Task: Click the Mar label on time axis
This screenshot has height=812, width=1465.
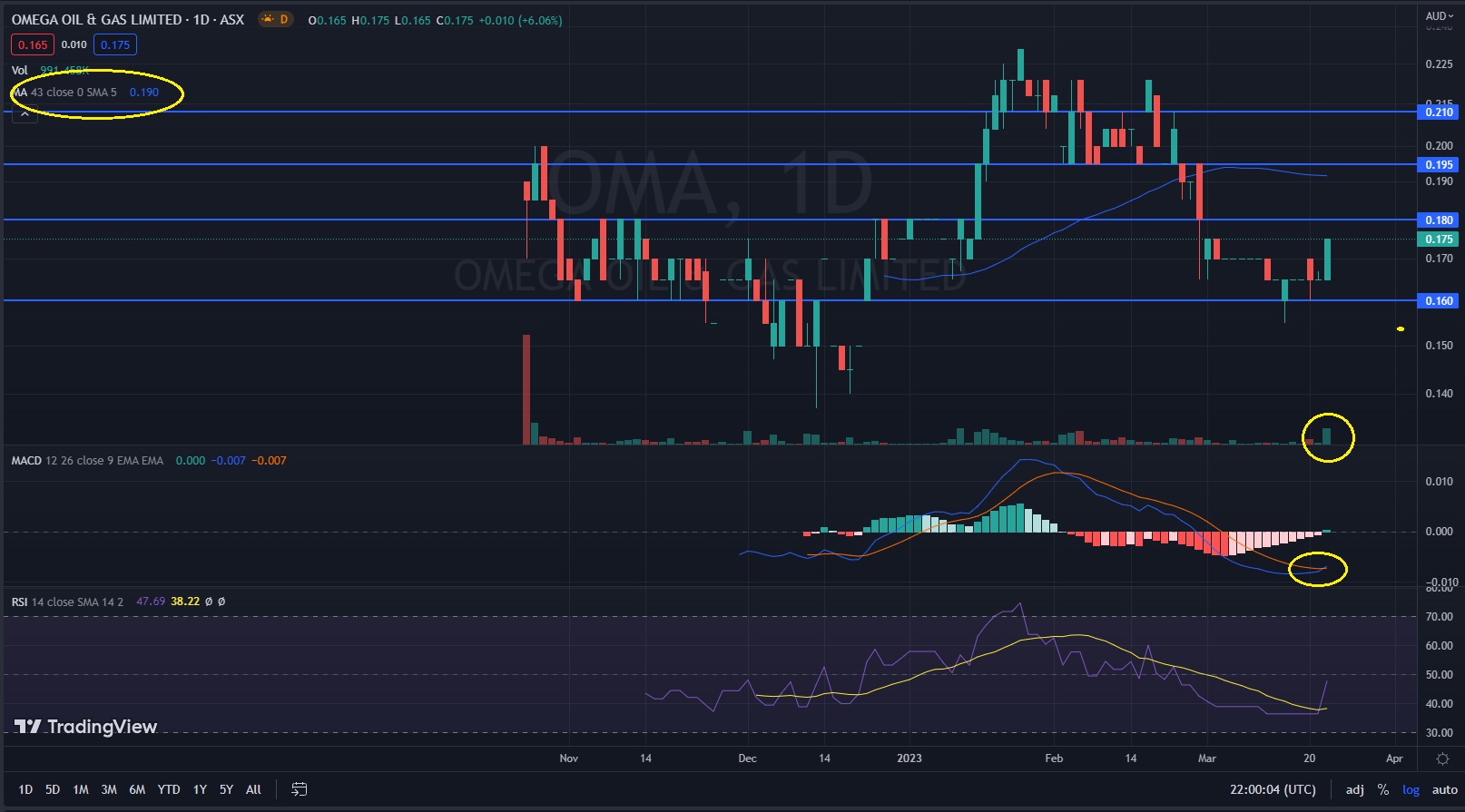Action: [1207, 758]
